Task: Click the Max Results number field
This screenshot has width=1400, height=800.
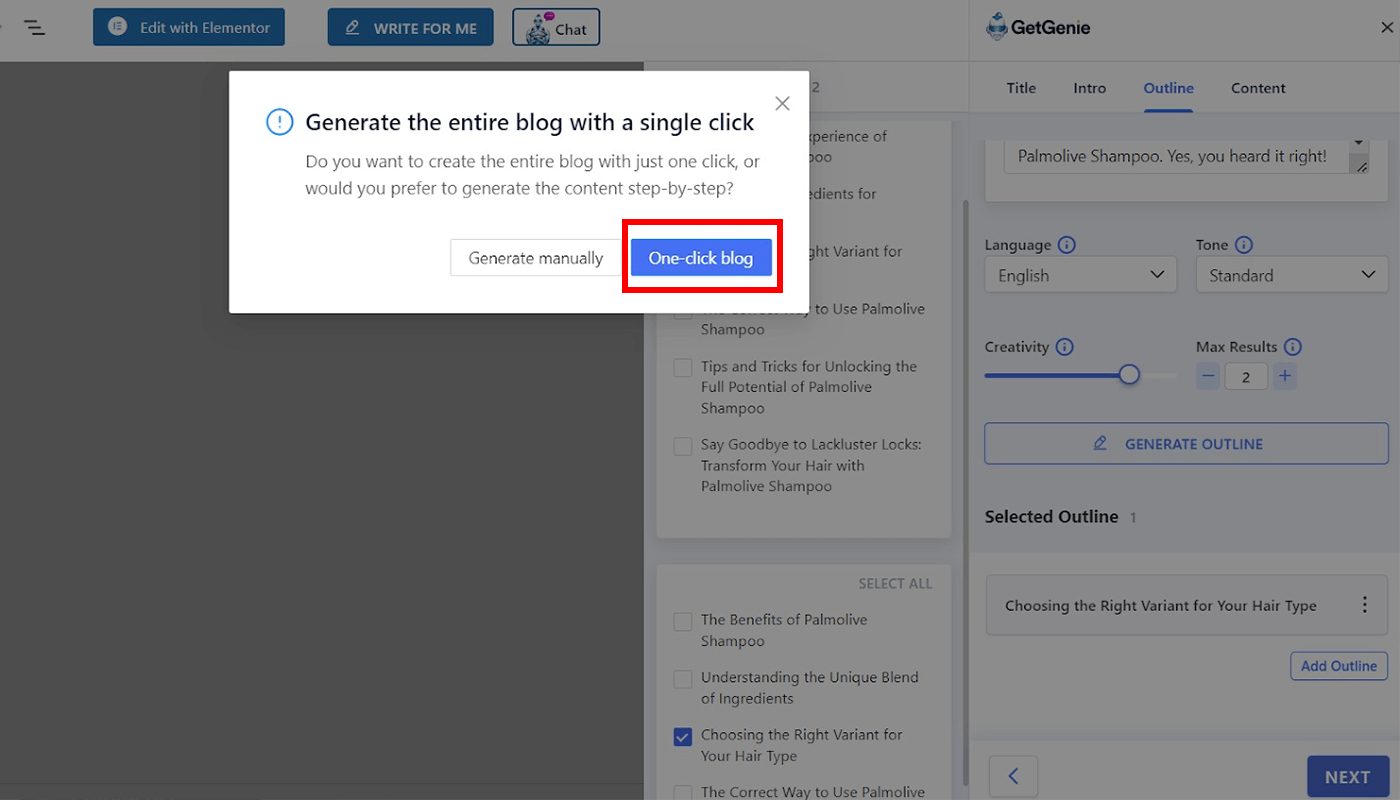Action: click(x=1246, y=377)
